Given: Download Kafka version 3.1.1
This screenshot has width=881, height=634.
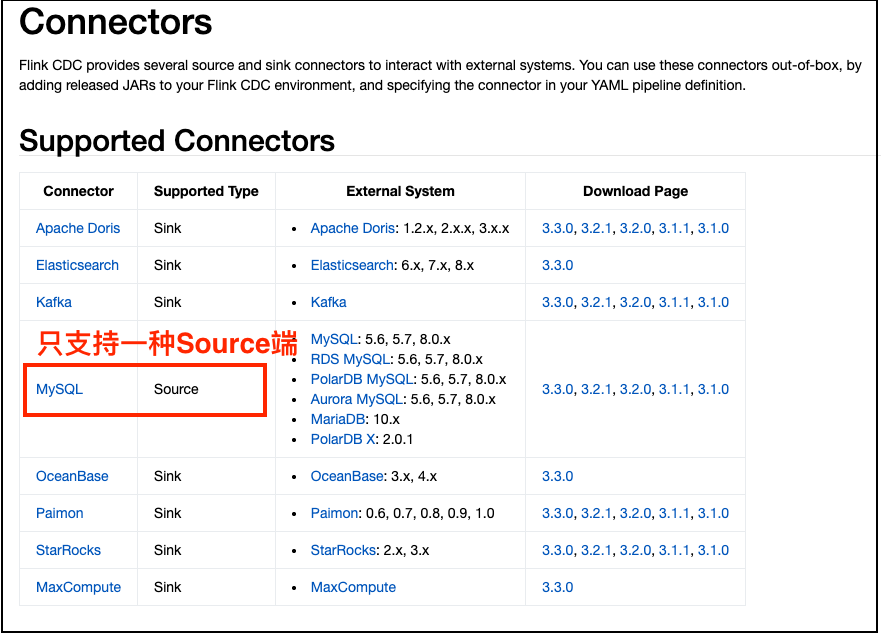Looking at the screenshot, I should (674, 302).
